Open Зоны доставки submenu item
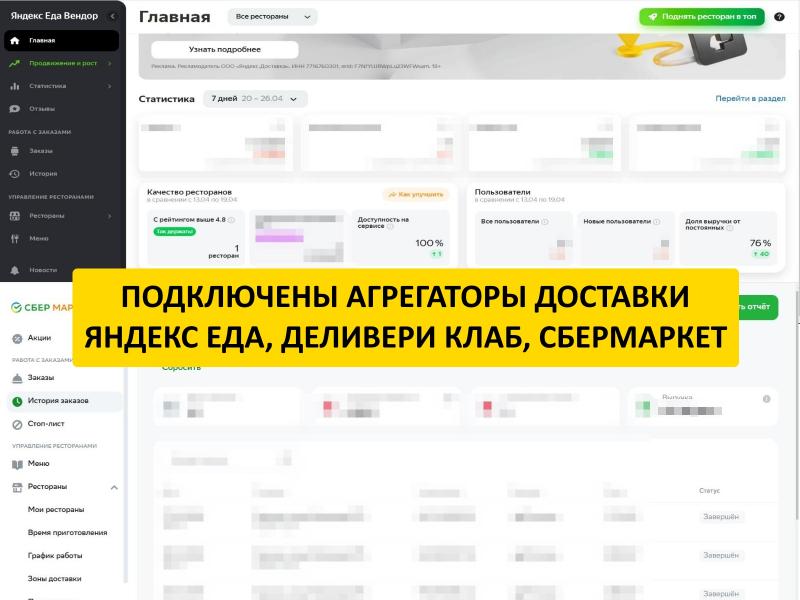This screenshot has width=800, height=600. point(55,579)
